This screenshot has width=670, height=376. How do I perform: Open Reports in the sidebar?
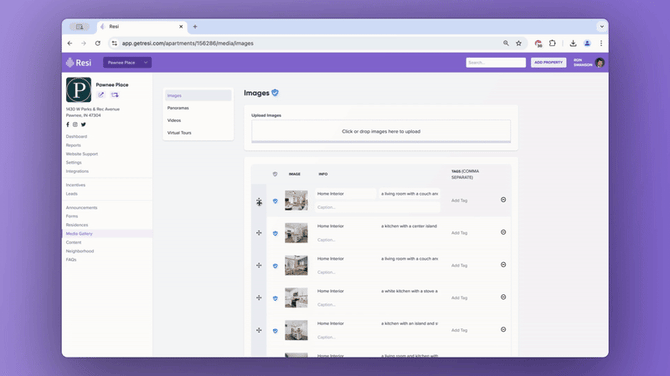73,145
